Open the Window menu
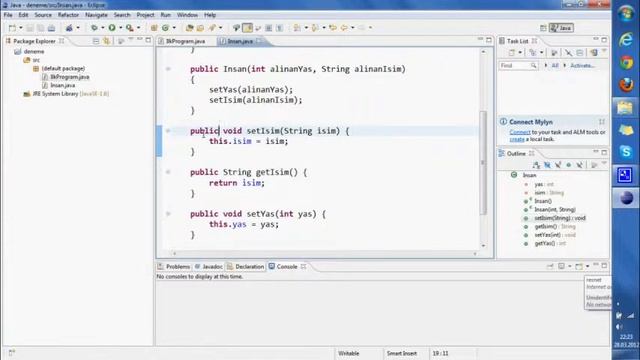 [187, 15]
